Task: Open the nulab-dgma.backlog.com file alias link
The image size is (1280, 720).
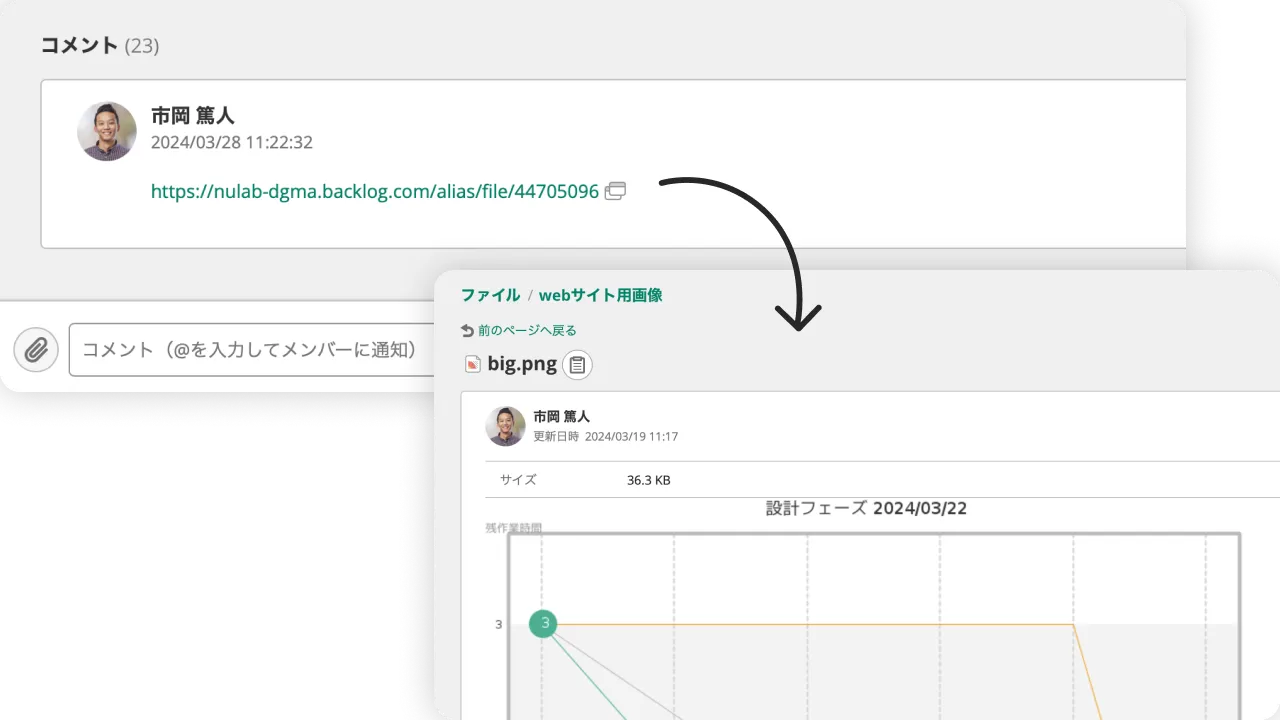Action: 375,191
